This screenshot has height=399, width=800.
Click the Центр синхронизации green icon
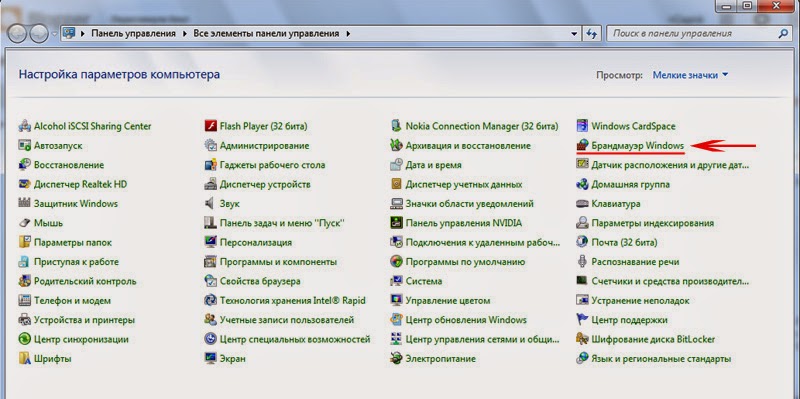pos(24,339)
